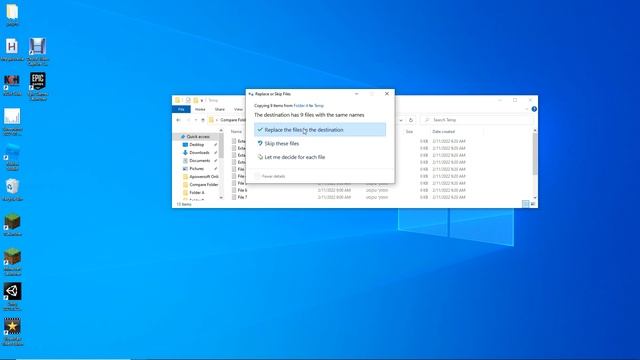Click the Search Temp field
Screen dimensions: 640x360
(477, 120)
